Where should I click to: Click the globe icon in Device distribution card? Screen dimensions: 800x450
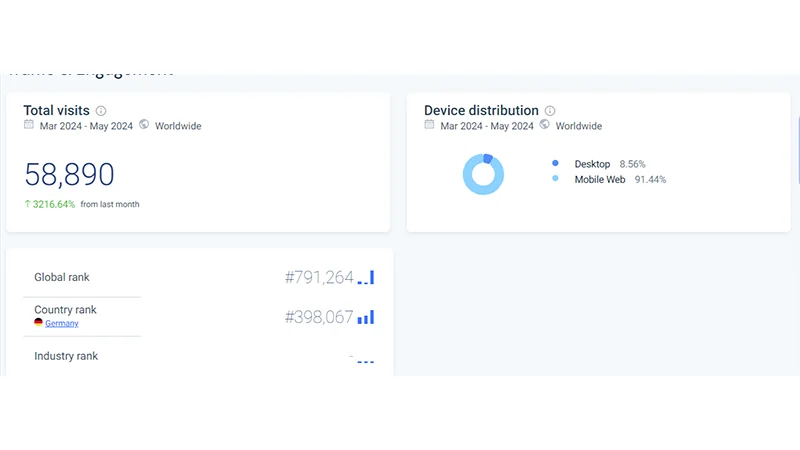(x=545, y=125)
